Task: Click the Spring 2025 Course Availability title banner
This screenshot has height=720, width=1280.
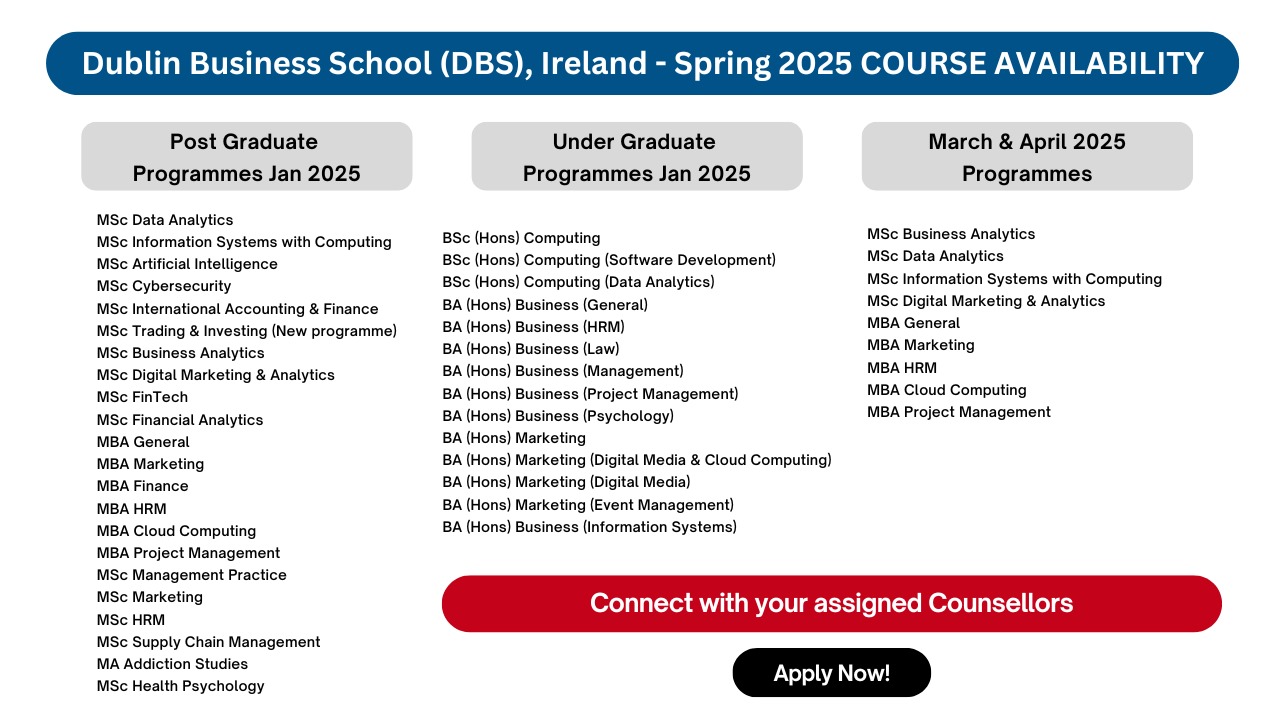Action: pos(642,63)
